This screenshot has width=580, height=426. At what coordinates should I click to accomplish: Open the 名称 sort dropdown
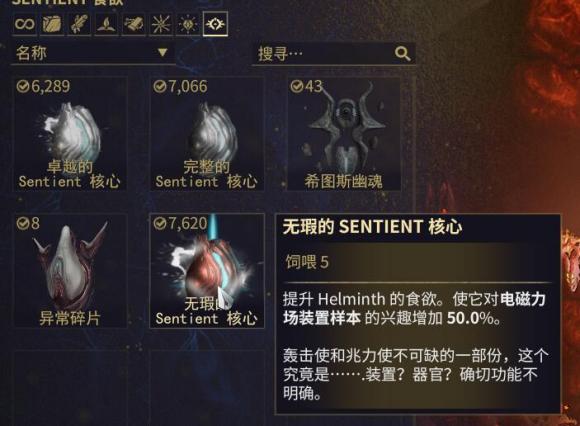click(x=93, y=53)
